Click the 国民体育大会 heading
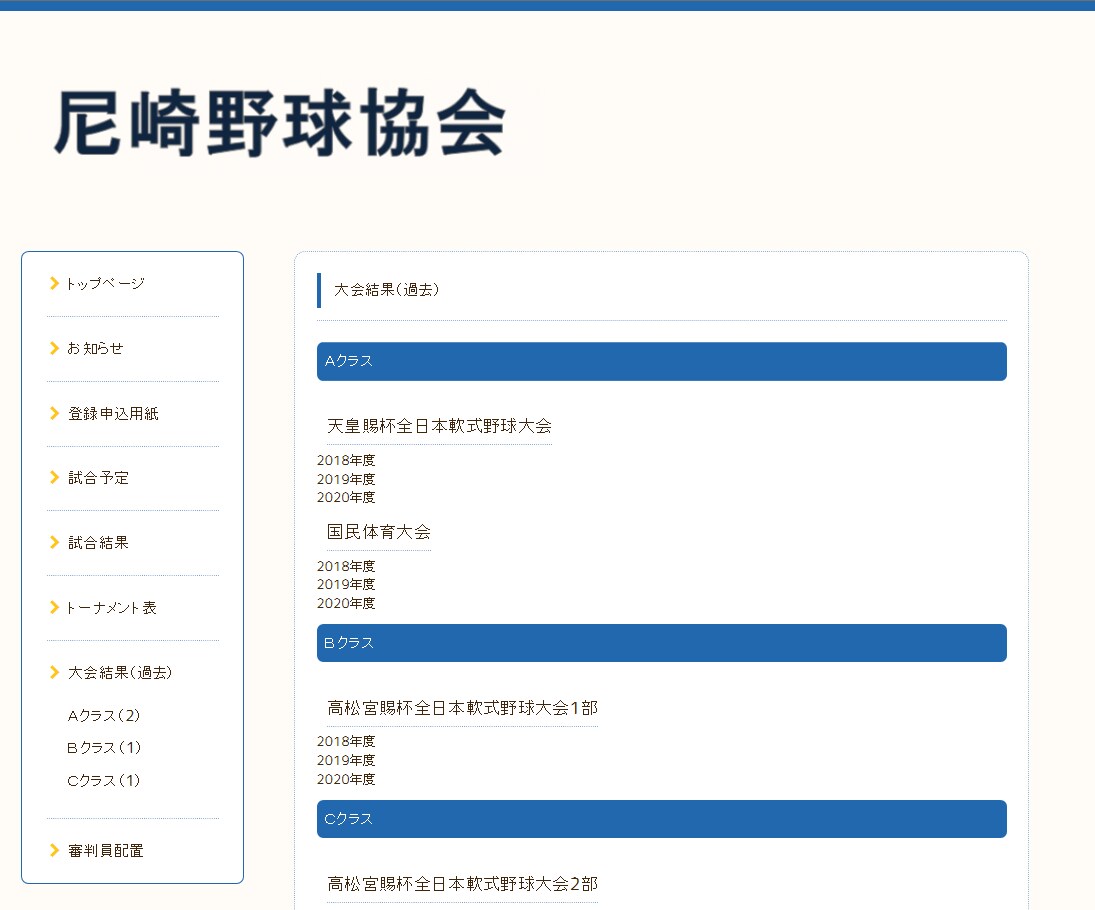This screenshot has height=910, width=1095. click(379, 532)
